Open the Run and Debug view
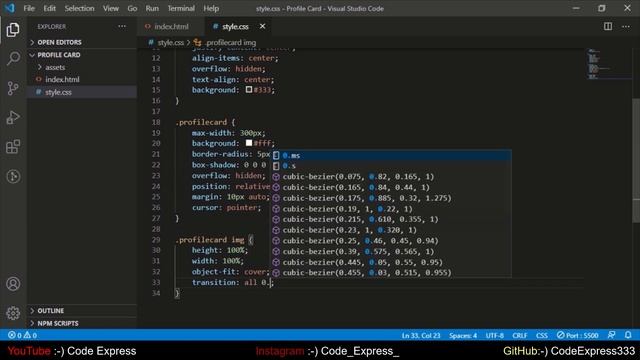 coord(13,118)
